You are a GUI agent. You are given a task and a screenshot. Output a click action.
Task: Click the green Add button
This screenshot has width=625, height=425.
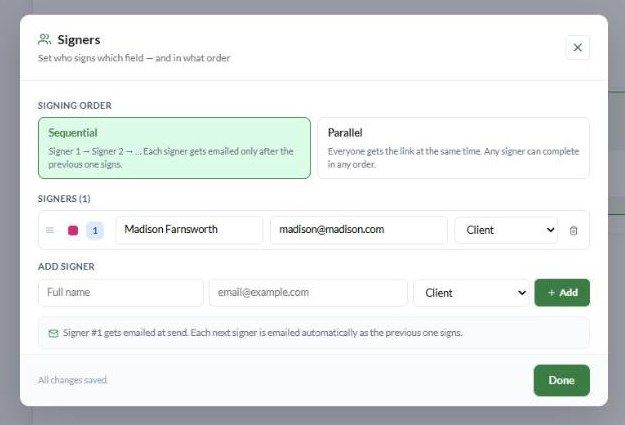(562, 293)
